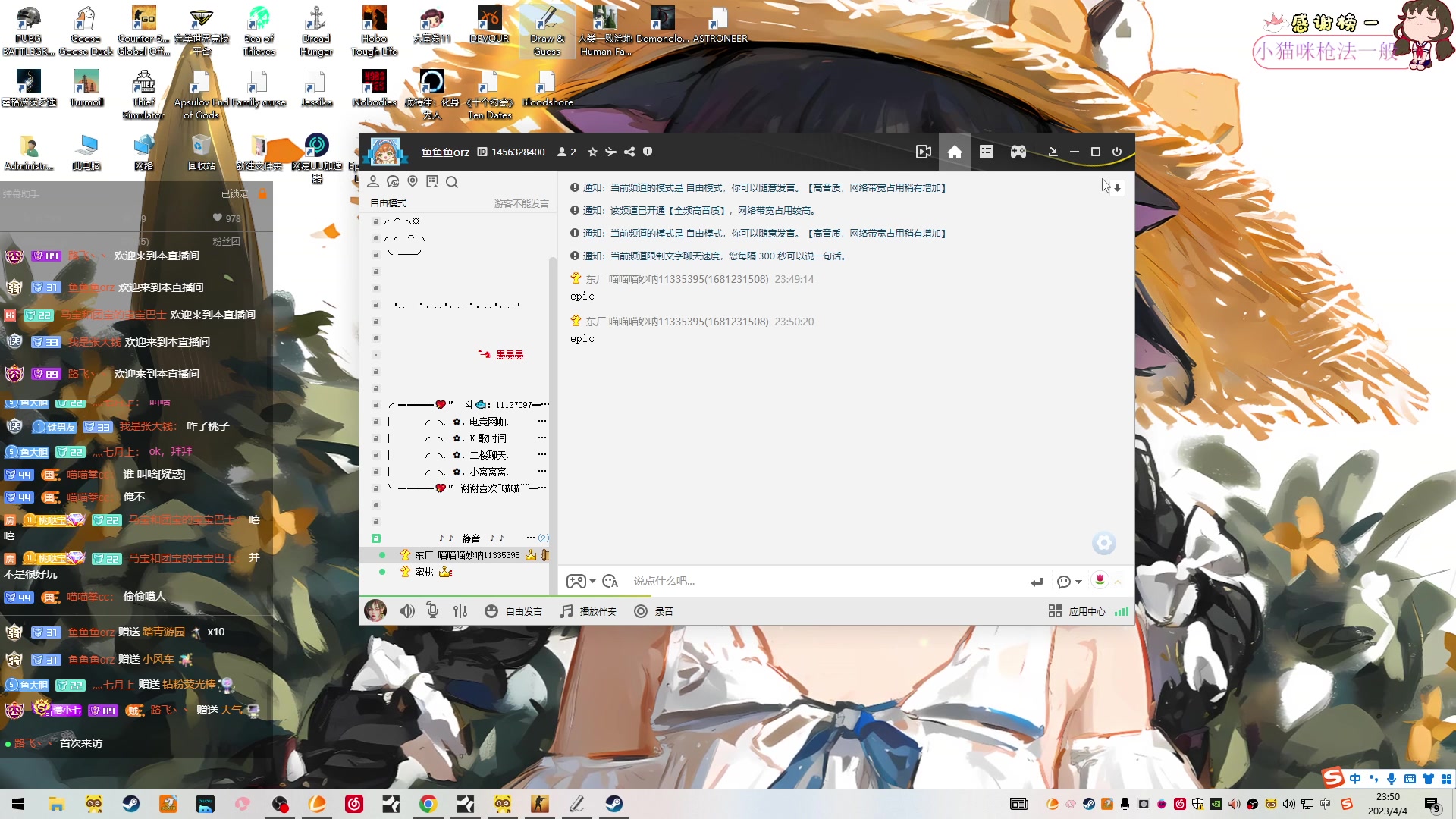The image size is (1456, 819).
Task: Open the user list person icon
Action: [x=373, y=181]
